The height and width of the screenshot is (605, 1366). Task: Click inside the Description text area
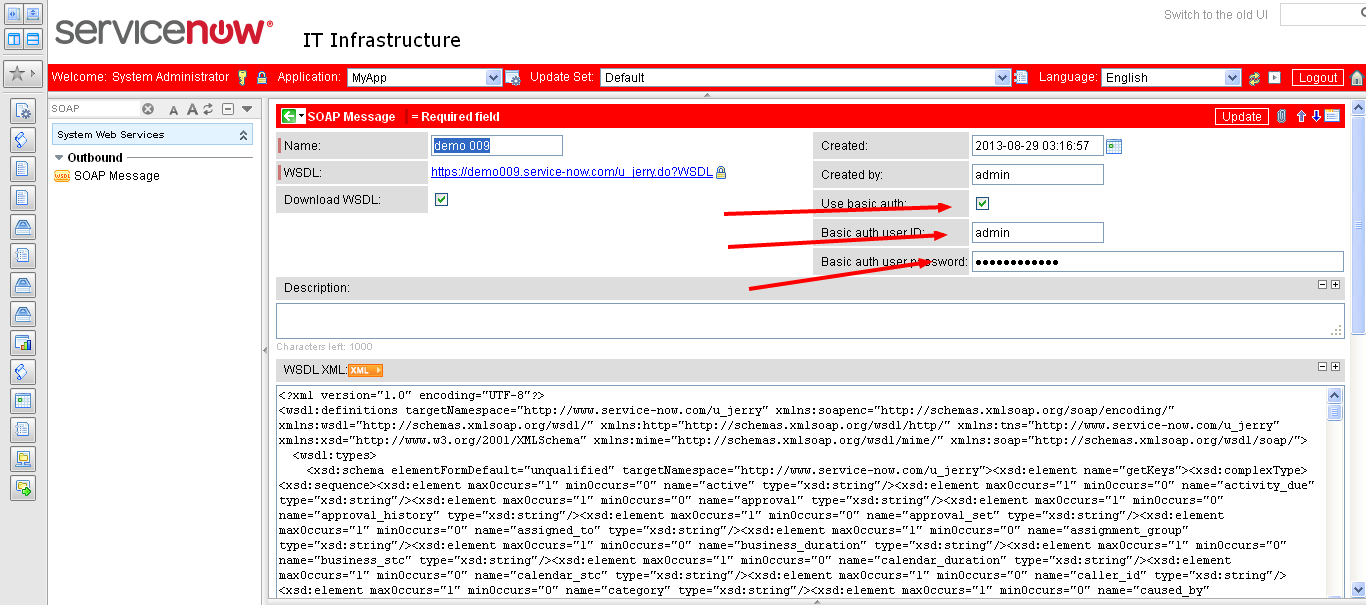pos(810,321)
